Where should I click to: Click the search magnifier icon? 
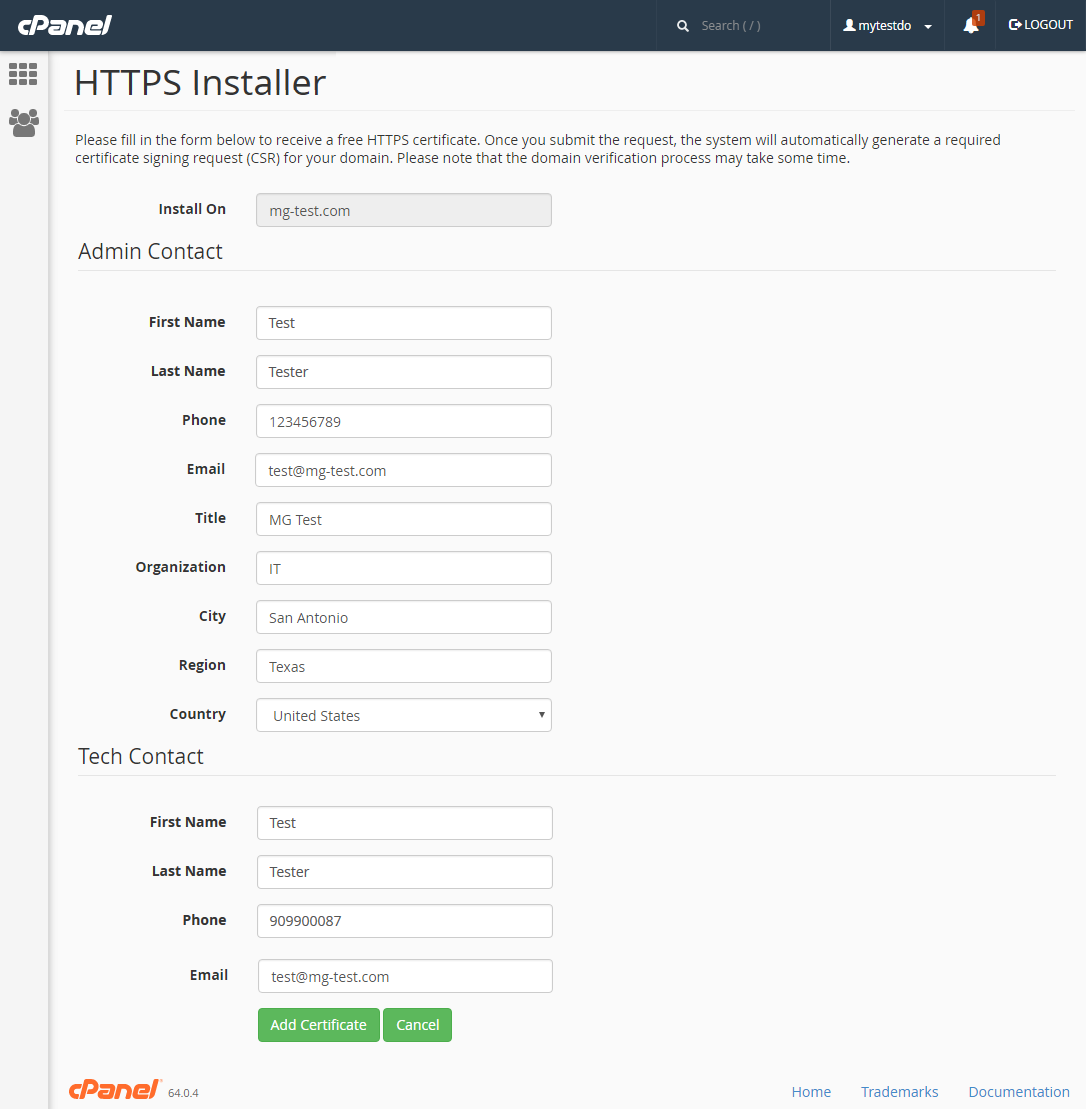tap(683, 25)
